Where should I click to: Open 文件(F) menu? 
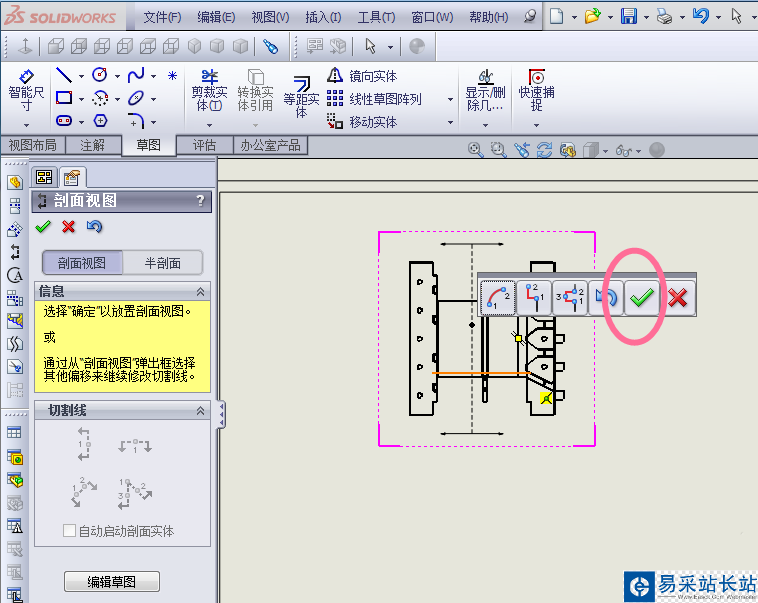[162, 17]
